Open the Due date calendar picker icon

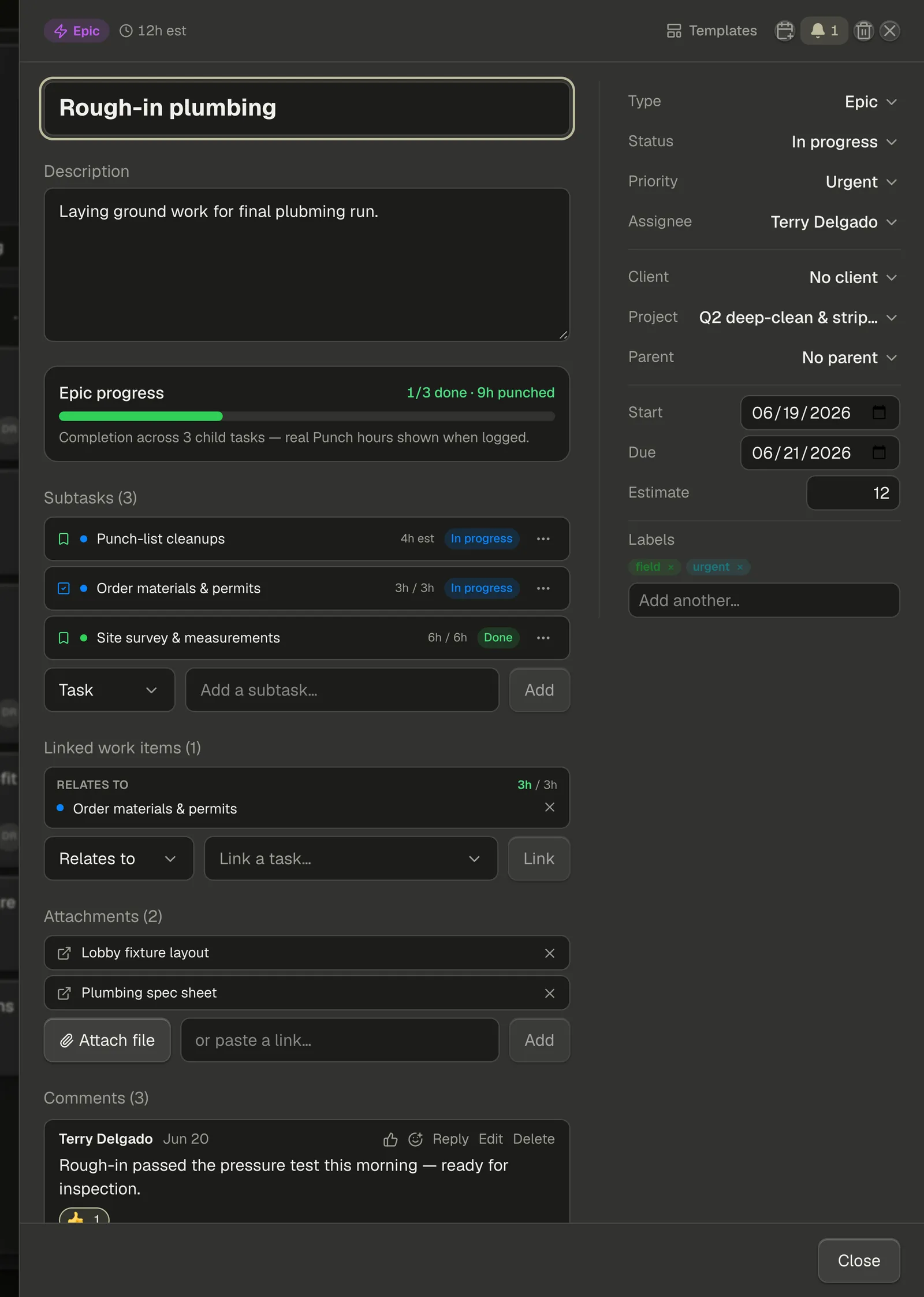tap(879, 452)
